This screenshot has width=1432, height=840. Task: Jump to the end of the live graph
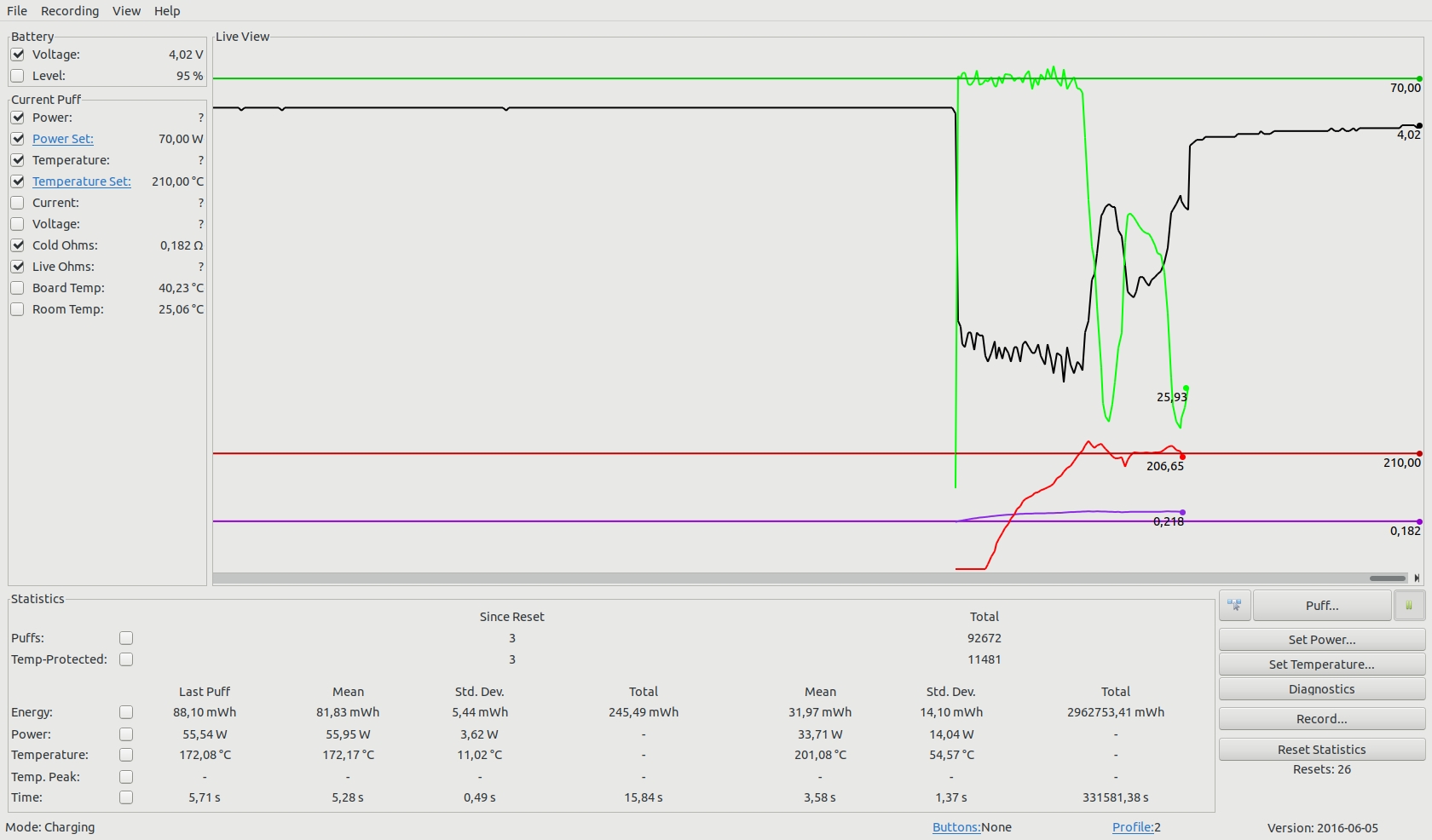pyautogui.click(x=1417, y=578)
